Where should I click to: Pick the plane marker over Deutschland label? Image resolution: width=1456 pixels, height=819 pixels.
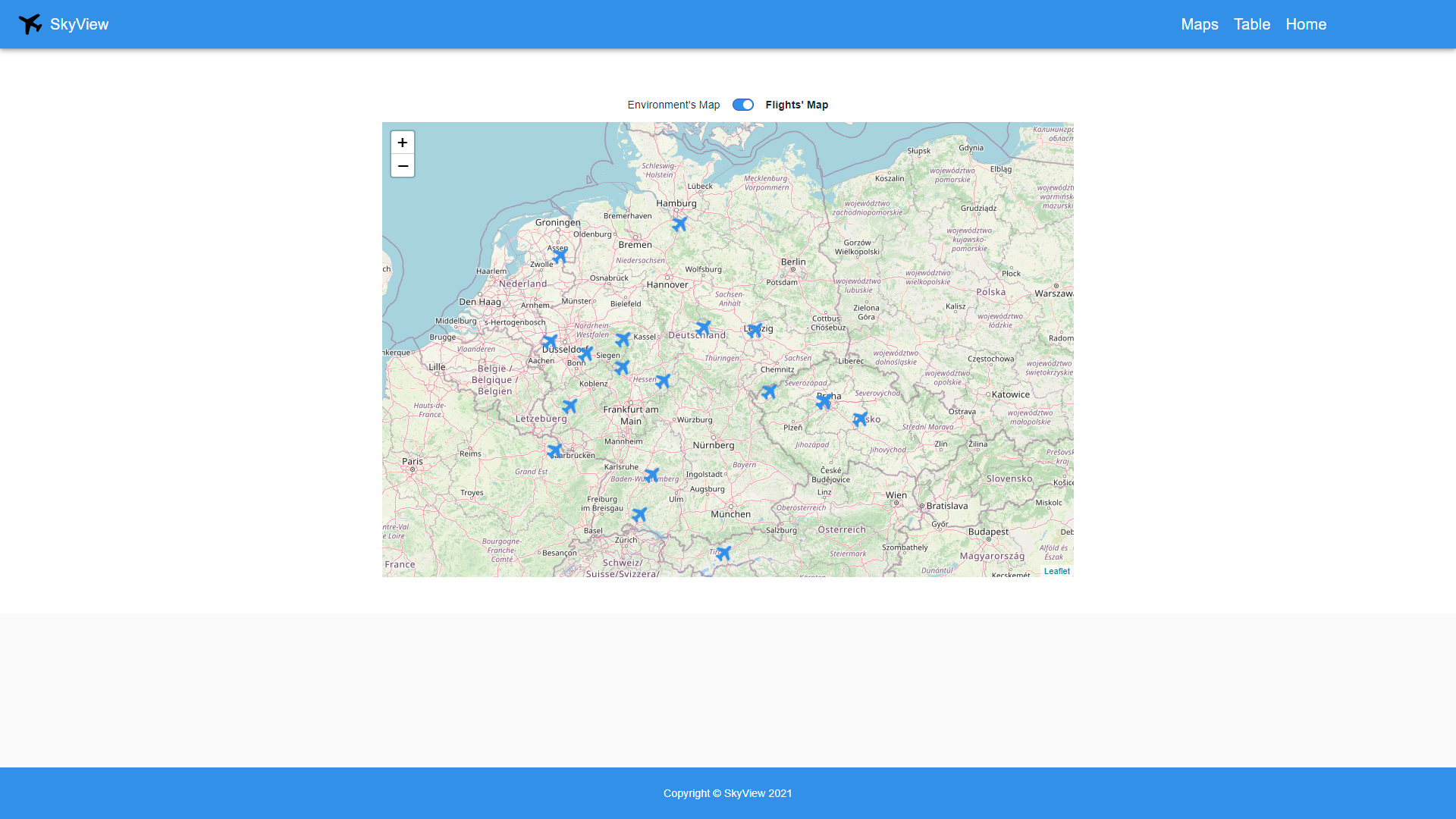pyautogui.click(x=703, y=328)
